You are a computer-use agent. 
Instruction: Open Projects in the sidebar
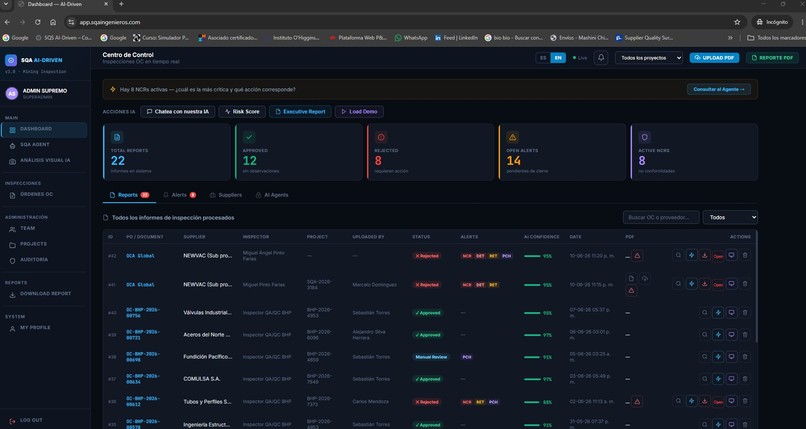[44, 244]
